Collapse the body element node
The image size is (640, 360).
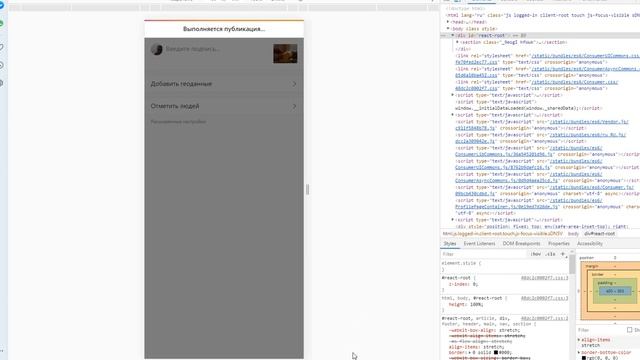pyautogui.click(x=448, y=29)
